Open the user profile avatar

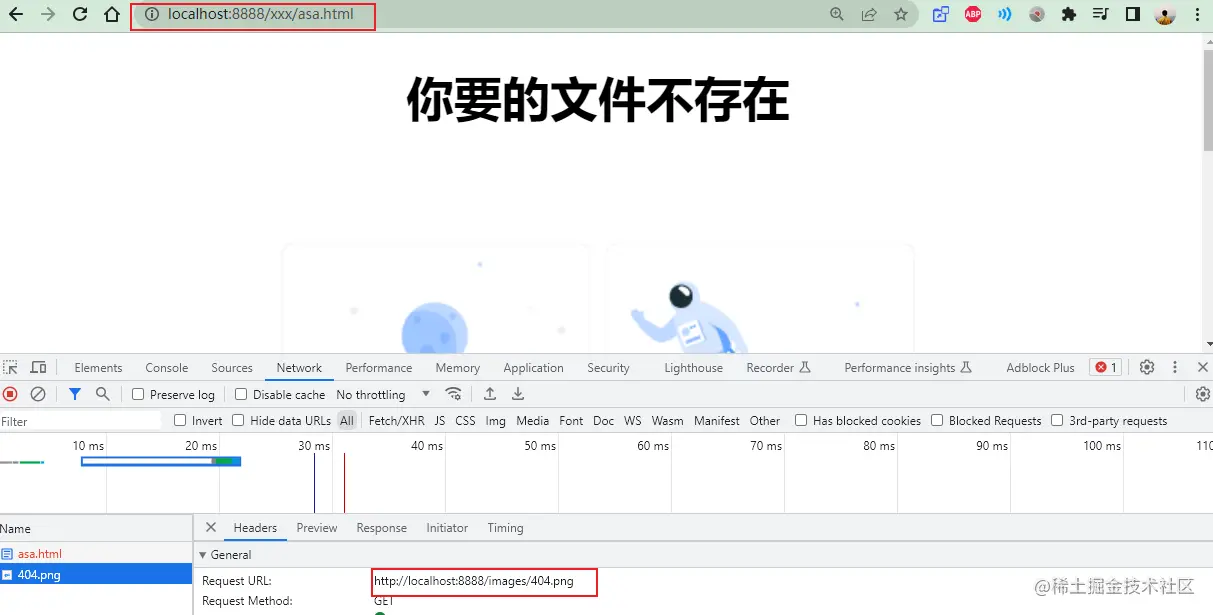click(1165, 15)
